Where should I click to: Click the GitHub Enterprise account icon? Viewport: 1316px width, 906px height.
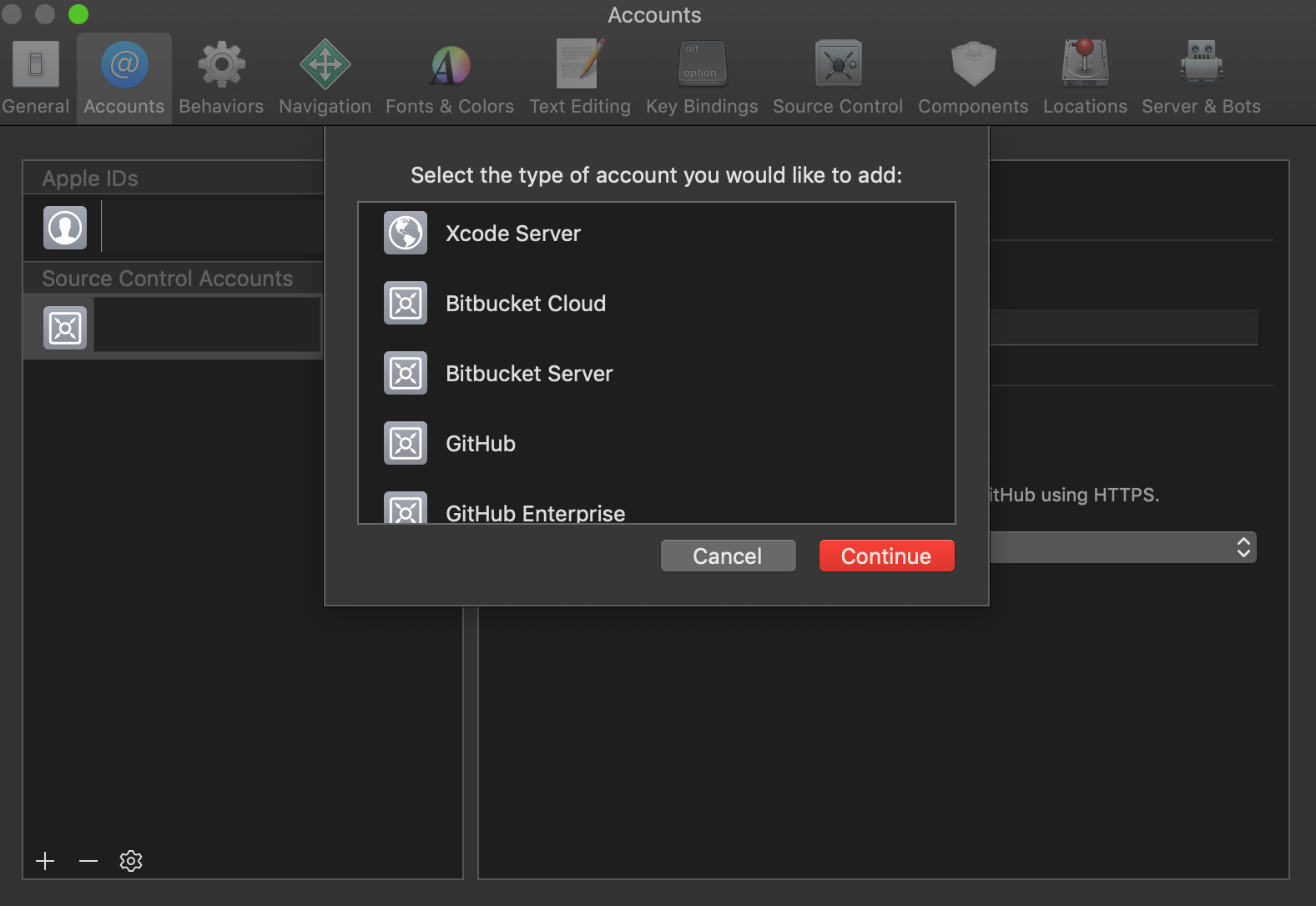pyautogui.click(x=406, y=507)
